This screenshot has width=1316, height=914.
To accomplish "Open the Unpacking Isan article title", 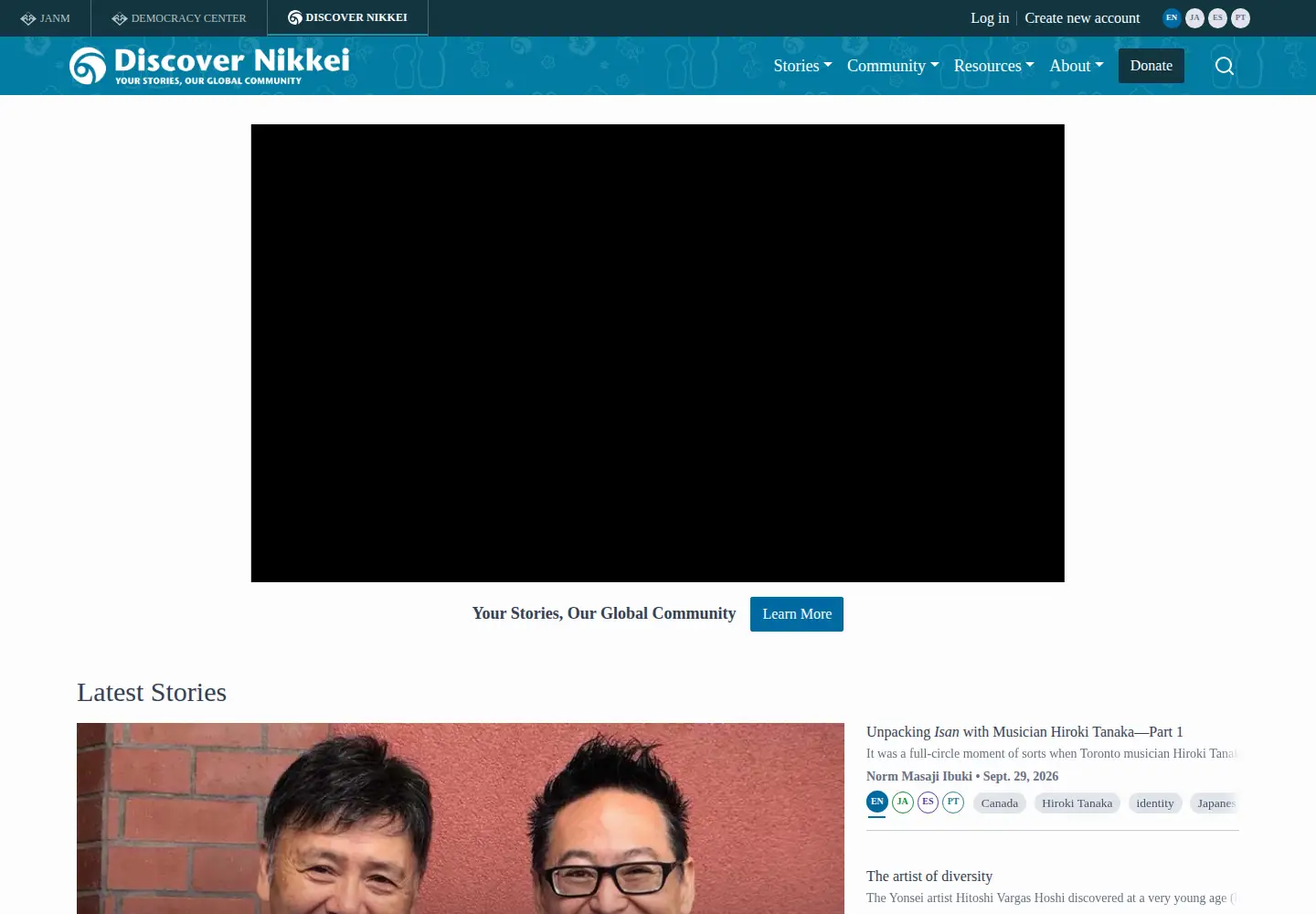I will [1024, 732].
